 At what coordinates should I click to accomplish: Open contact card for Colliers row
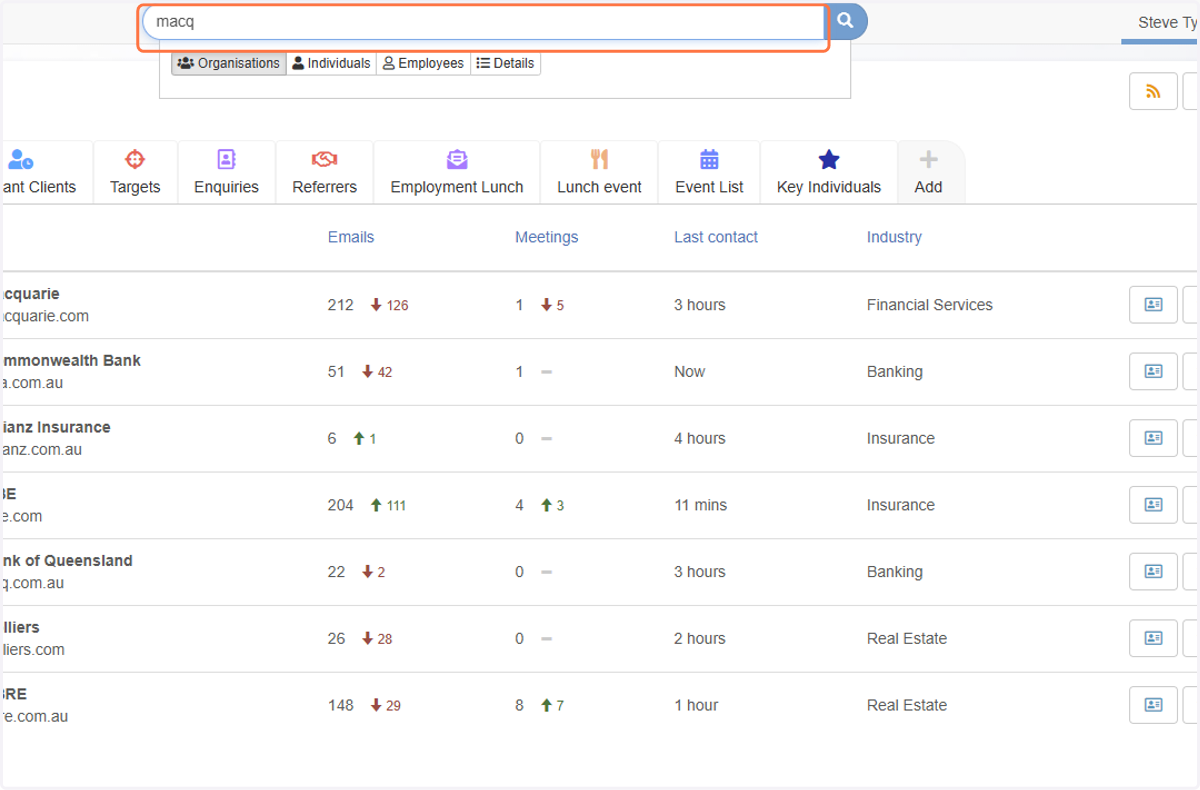(x=1153, y=638)
